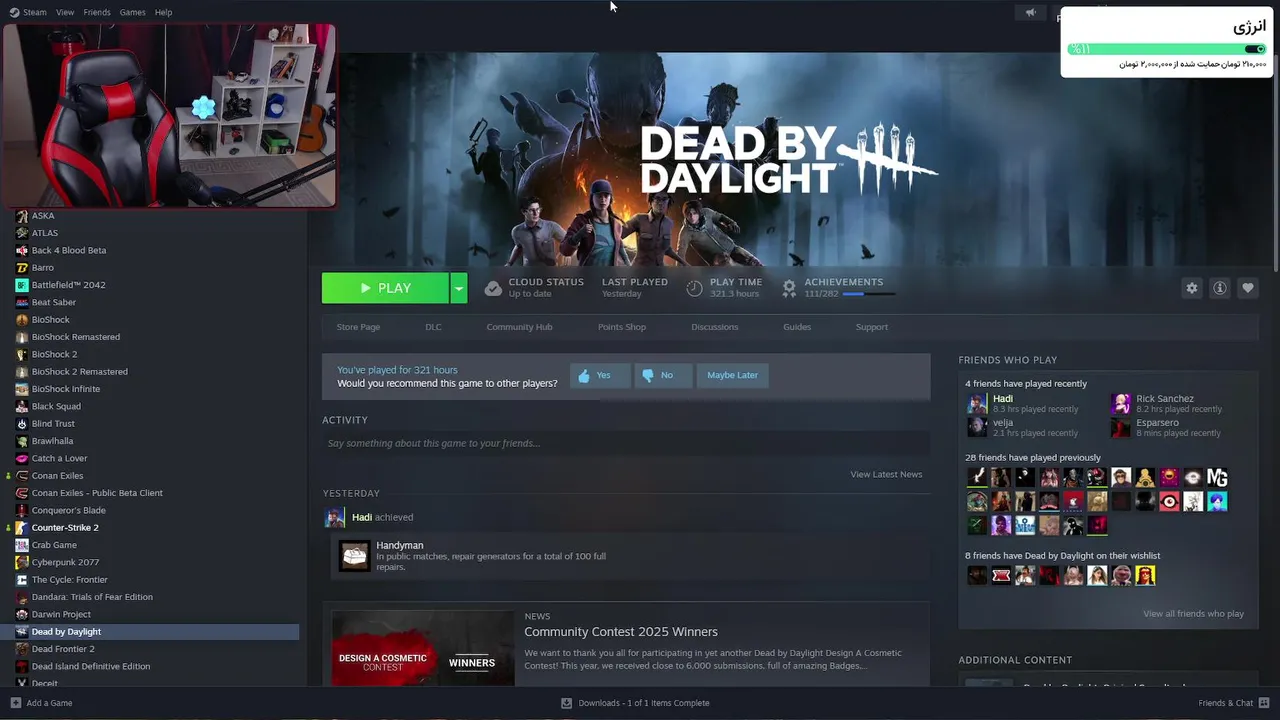Open Community Contest news thumbnail
Screen dimensions: 1280x720
click(423, 648)
